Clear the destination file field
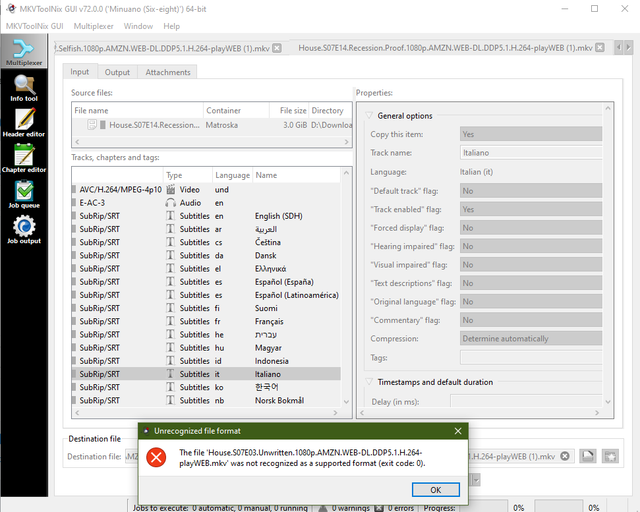The width and height of the screenshot is (640, 512). (x=565, y=456)
